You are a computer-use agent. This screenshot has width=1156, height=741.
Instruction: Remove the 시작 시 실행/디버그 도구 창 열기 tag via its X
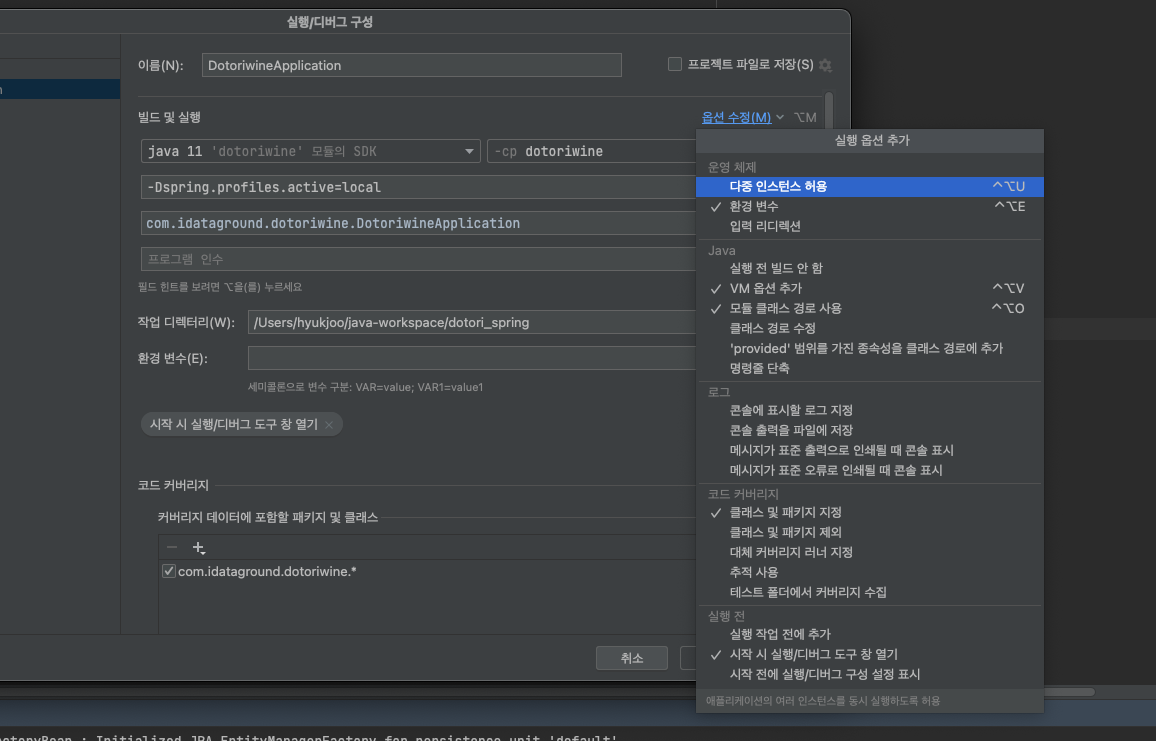(x=330, y=423)
